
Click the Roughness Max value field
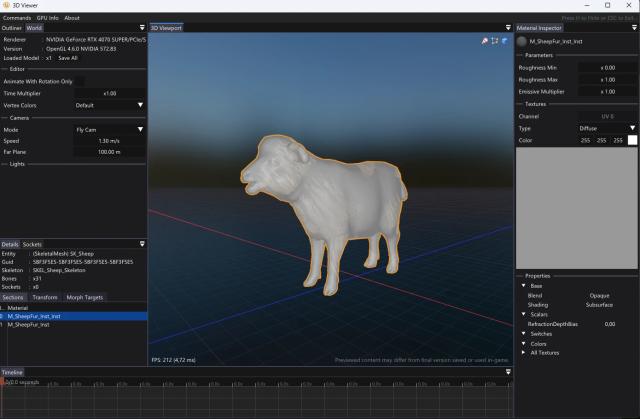pyautogui.click(x=607, y=80)
